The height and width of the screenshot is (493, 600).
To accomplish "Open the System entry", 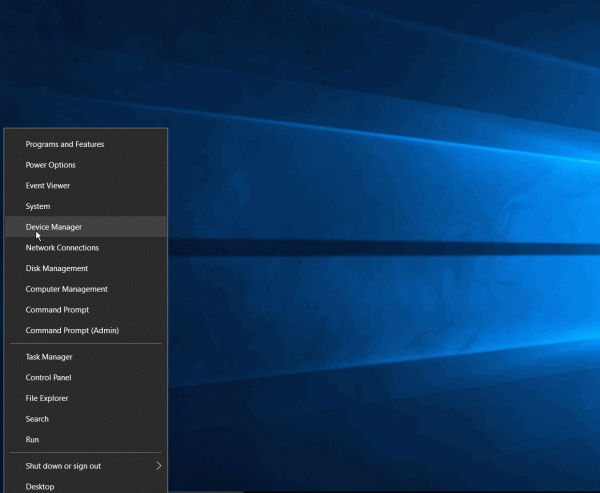I will click(x=86, y=206).
